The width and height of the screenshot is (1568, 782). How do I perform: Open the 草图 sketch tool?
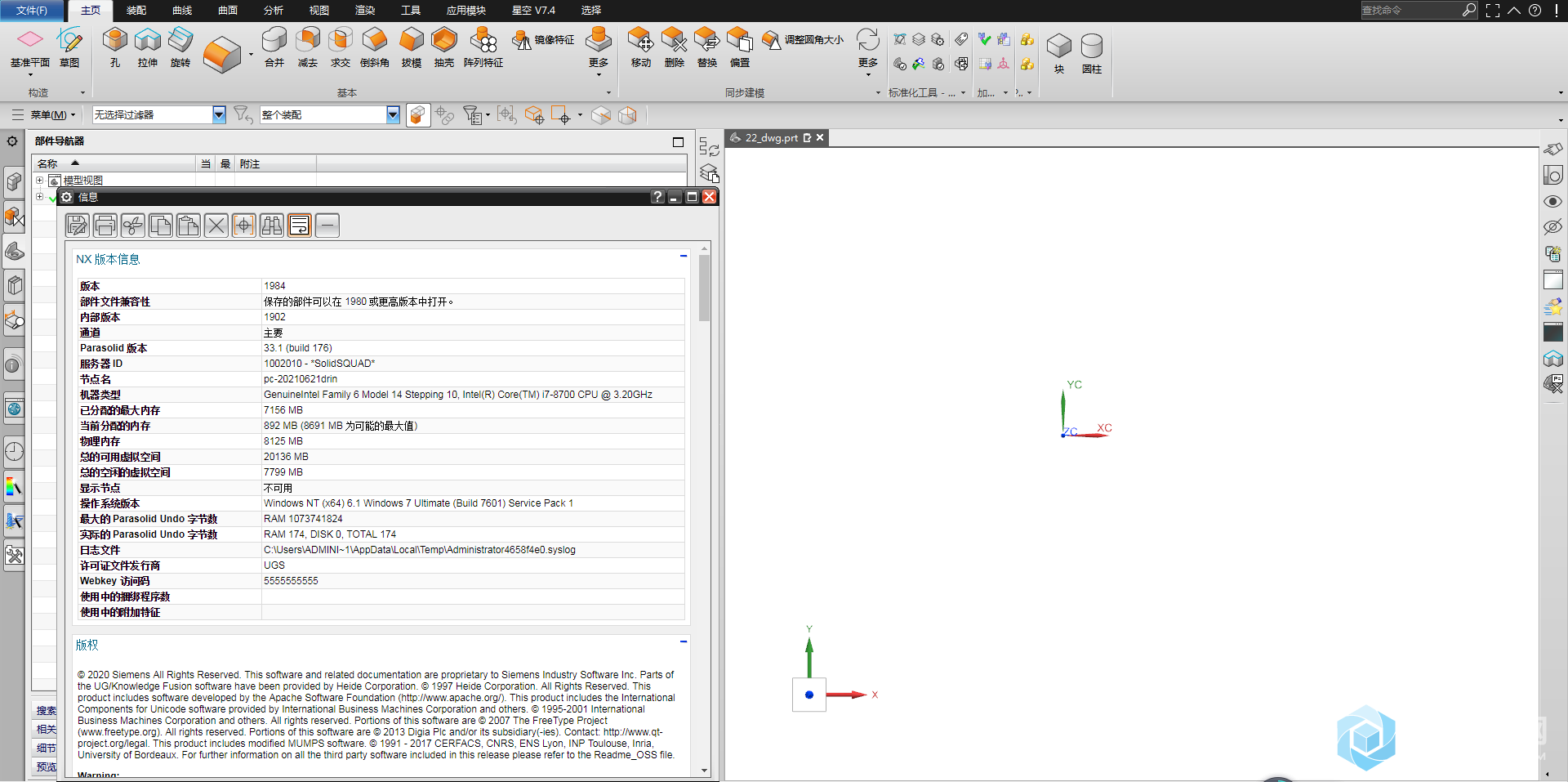pyautogui.click(x=69, y=47)
